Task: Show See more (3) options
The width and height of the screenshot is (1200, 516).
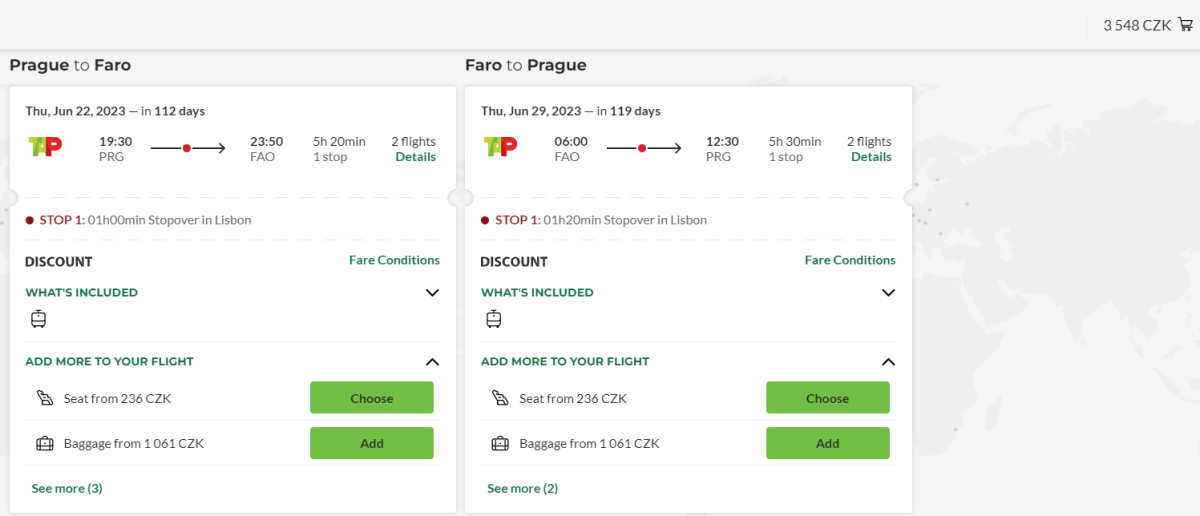Action: pos(67,488)
